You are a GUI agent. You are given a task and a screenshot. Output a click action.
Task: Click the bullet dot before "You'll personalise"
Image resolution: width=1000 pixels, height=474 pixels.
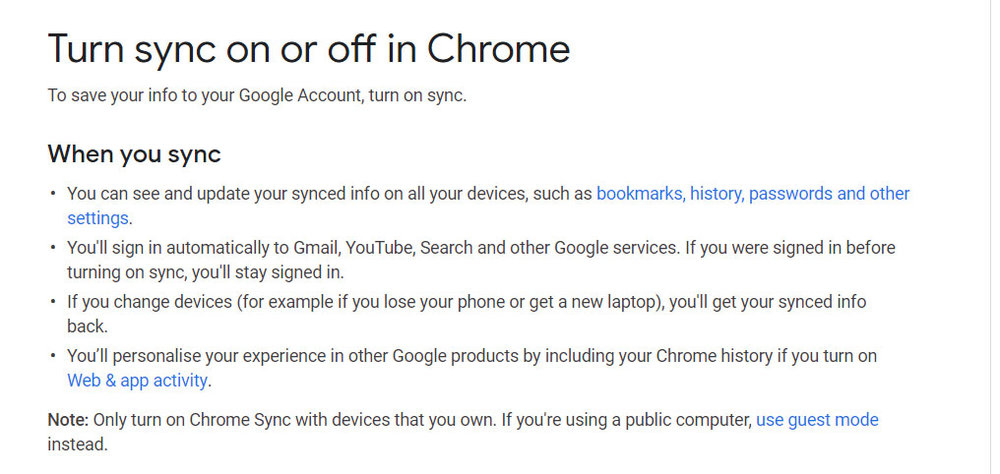[x=53, y=355]
